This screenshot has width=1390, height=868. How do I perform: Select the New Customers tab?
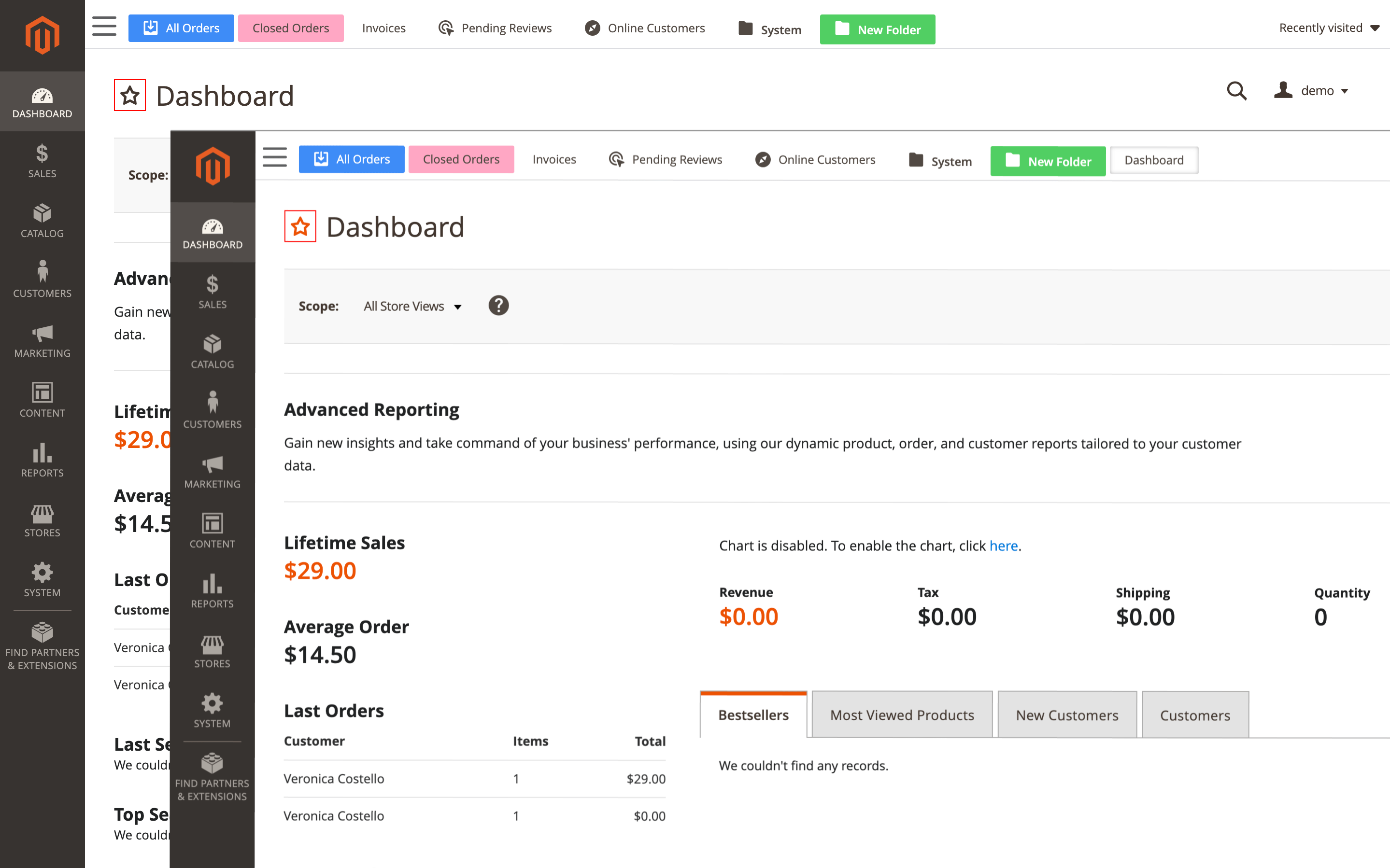[1067, 714]
